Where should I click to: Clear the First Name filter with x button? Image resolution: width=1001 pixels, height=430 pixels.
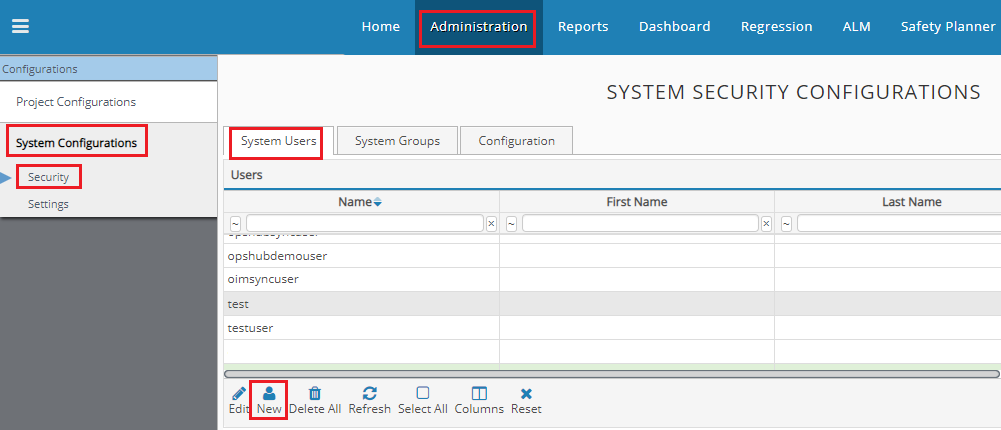(766, 224)
